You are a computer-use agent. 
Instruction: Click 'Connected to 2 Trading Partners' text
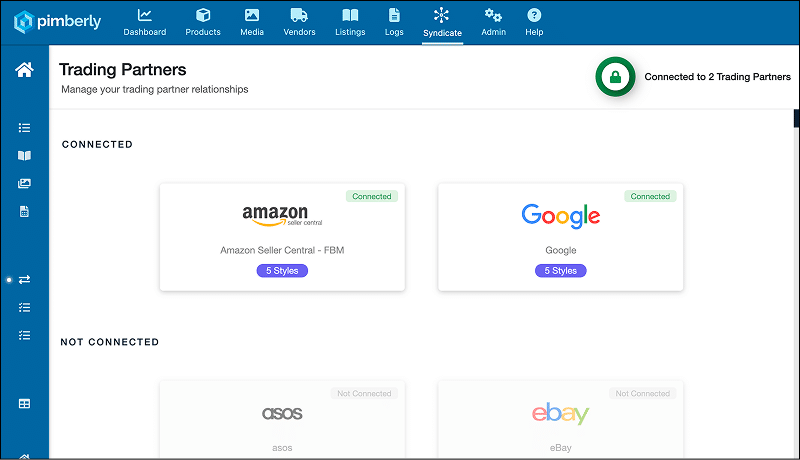pos(717,76)
